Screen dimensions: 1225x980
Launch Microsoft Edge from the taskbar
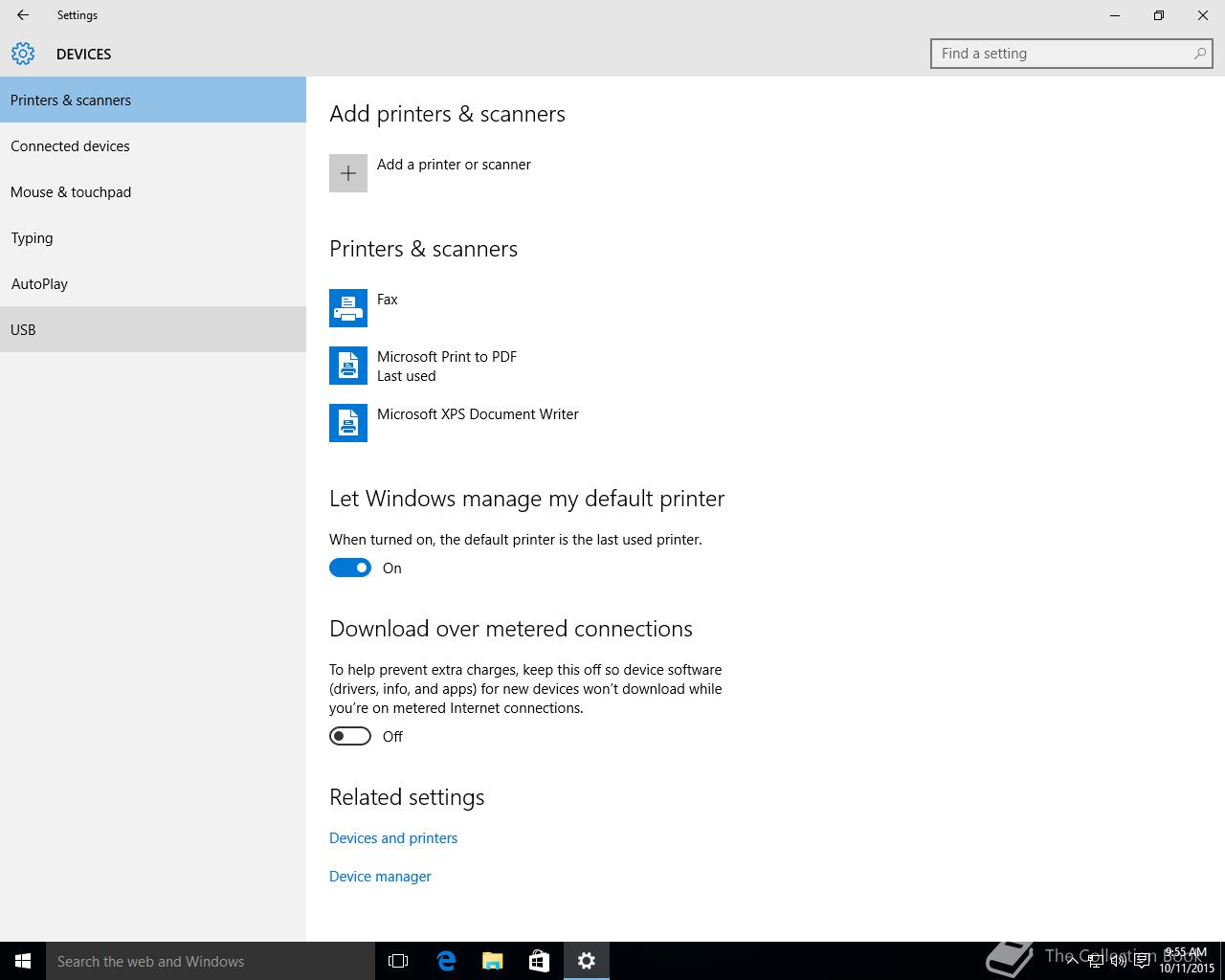coord(446,961)
